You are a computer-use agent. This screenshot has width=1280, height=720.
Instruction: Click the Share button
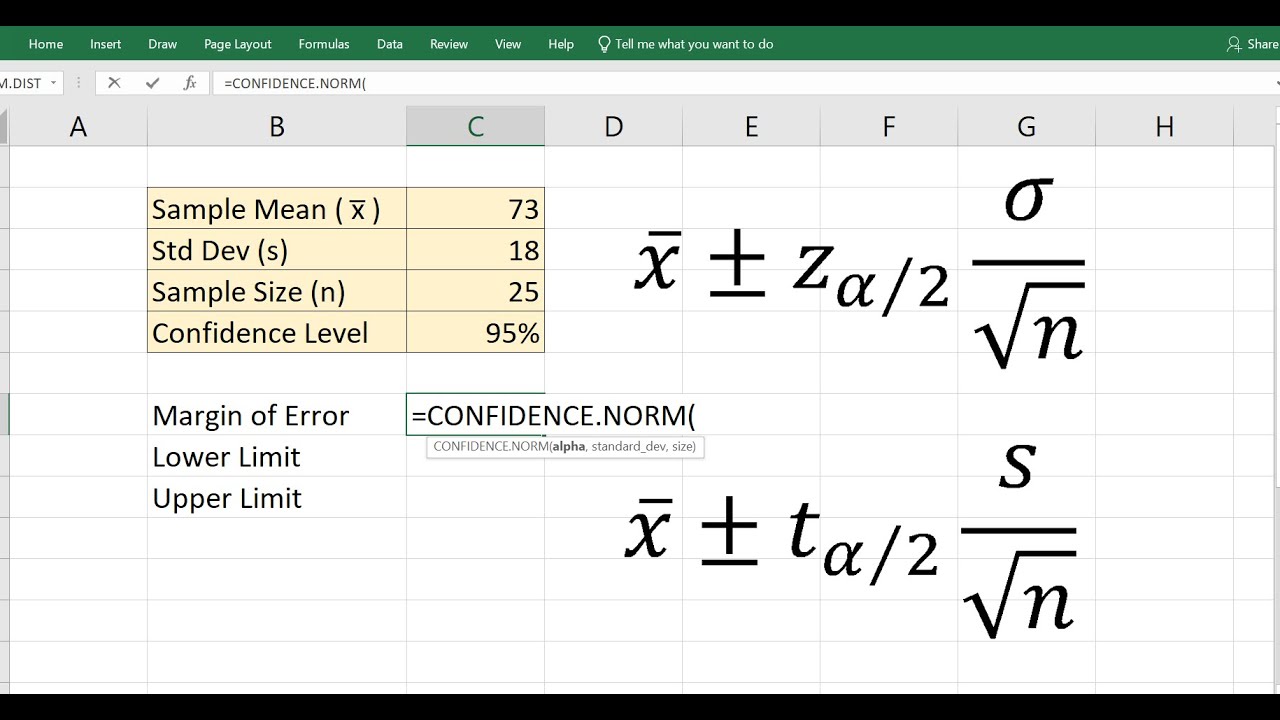pos(1253,44)
